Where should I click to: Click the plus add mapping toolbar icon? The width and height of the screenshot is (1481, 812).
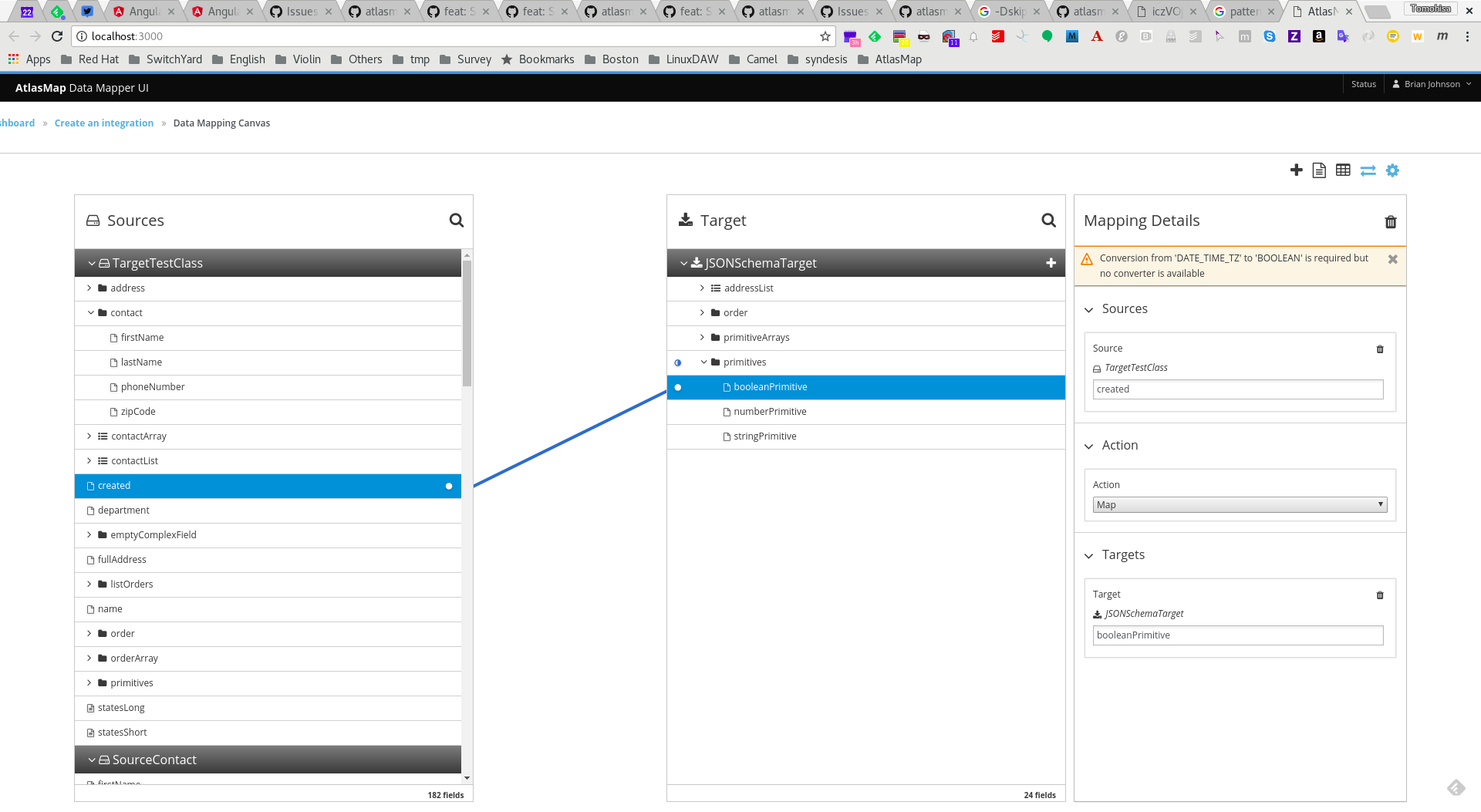(x=1296, y=170)
